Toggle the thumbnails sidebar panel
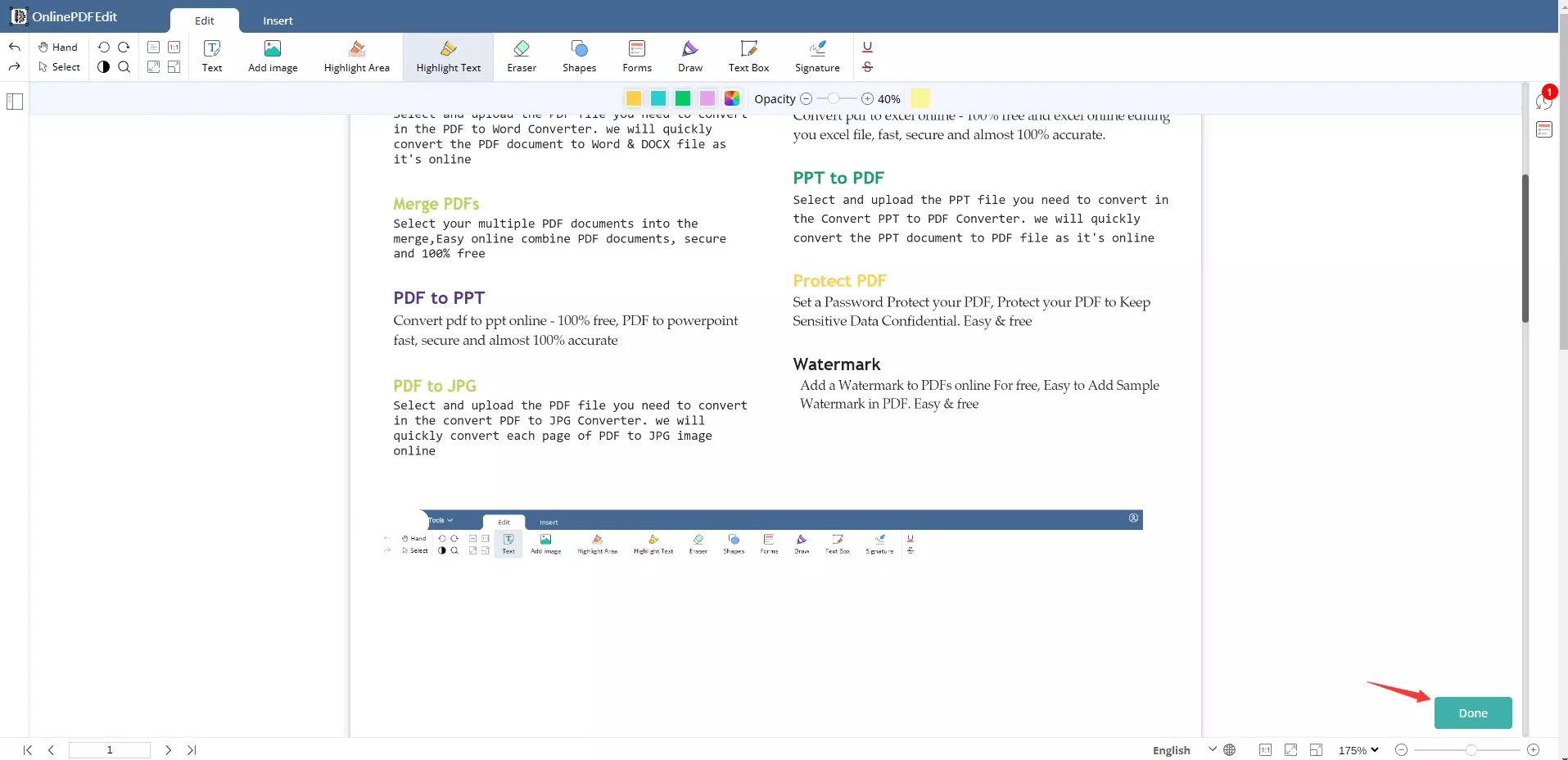 [15, 102]
